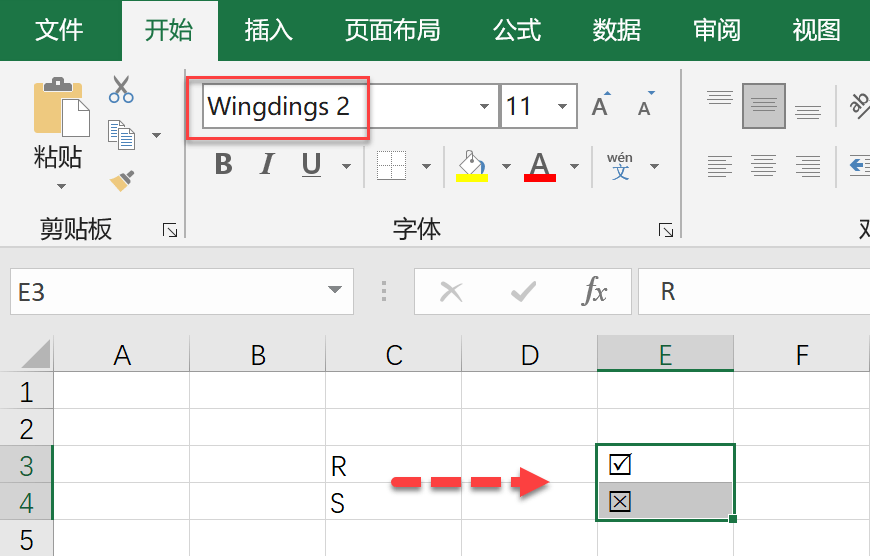Select column E header
Viewport: 870px width, 556px height.
click(665, 354)
